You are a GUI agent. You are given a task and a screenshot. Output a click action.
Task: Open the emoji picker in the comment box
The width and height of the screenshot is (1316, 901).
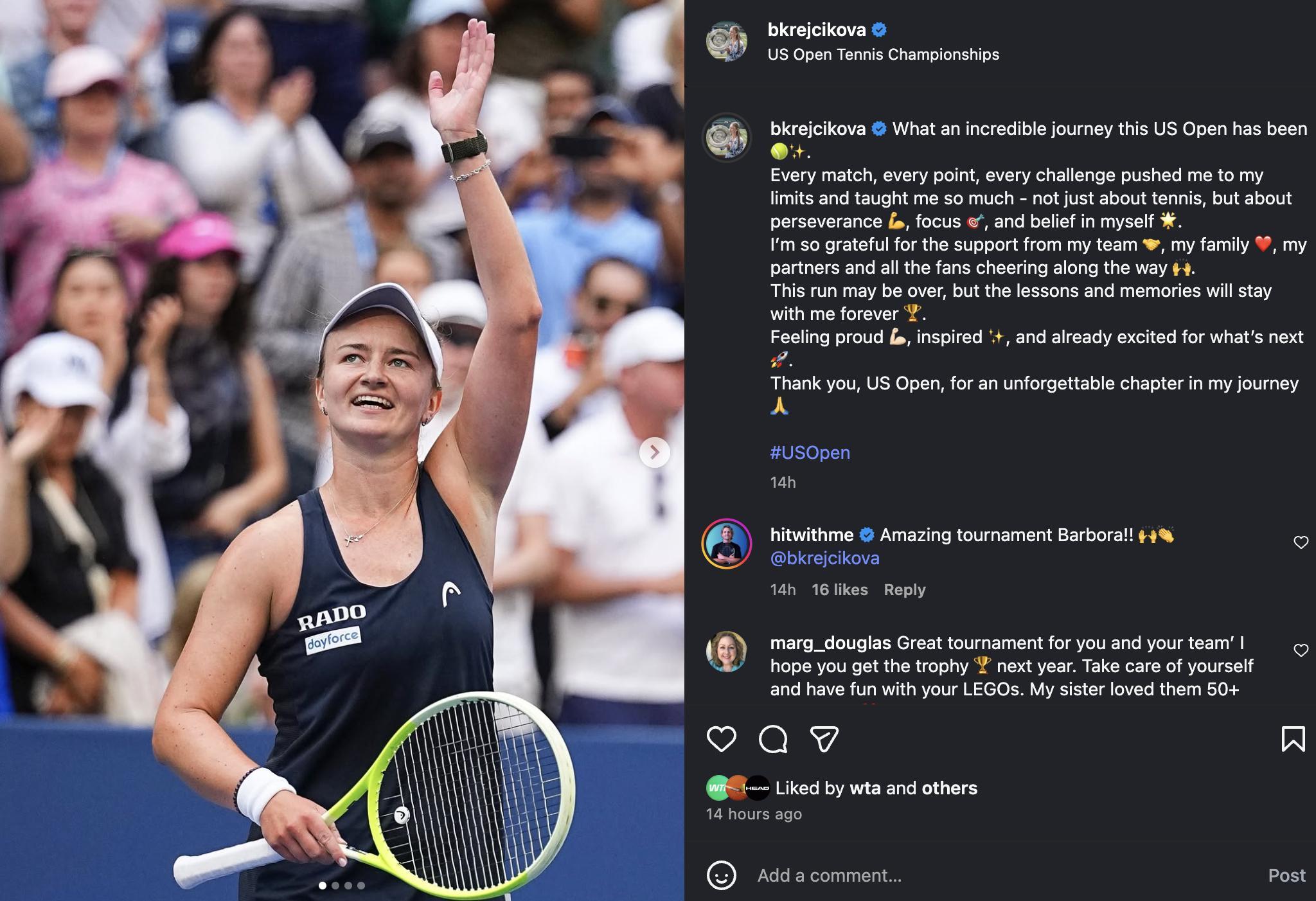(x=721, y=875)
